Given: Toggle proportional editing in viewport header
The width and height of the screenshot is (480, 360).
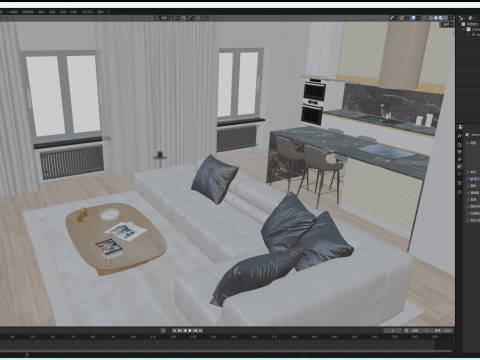Looking at the screenshot, I should click(198, 18).
